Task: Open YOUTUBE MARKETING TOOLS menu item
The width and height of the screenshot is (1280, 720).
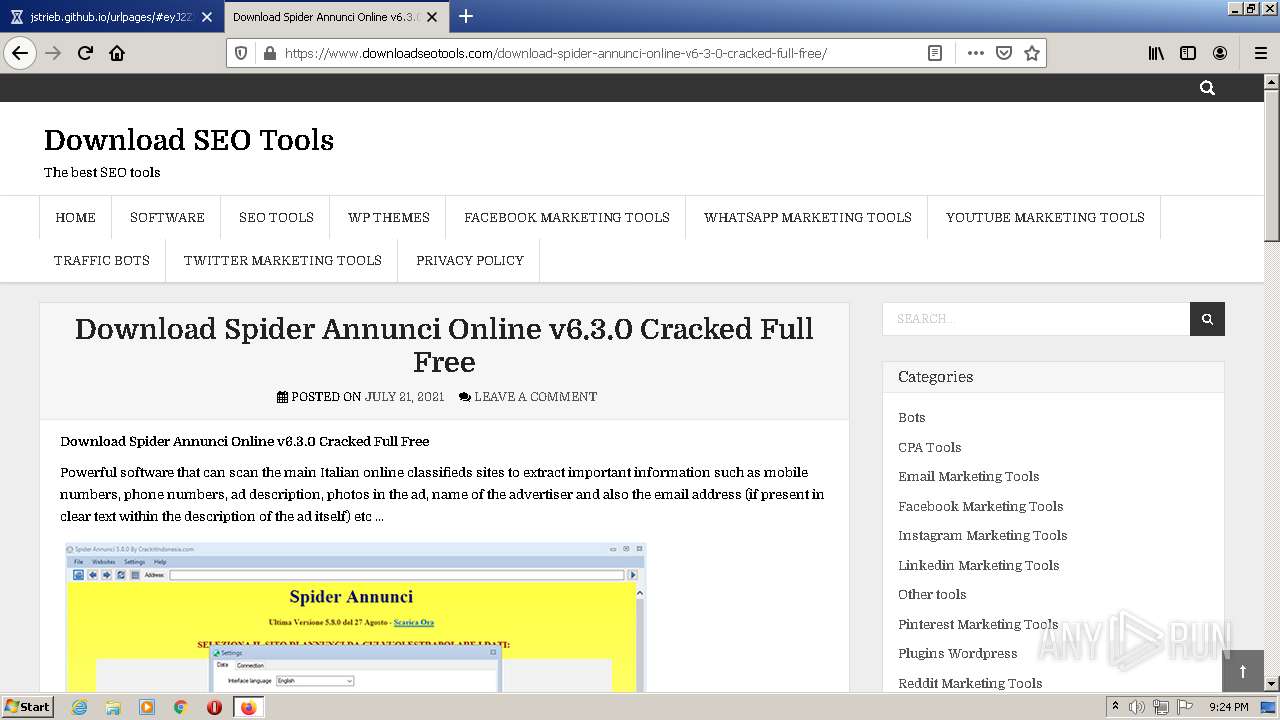Action: point(1045,217)
